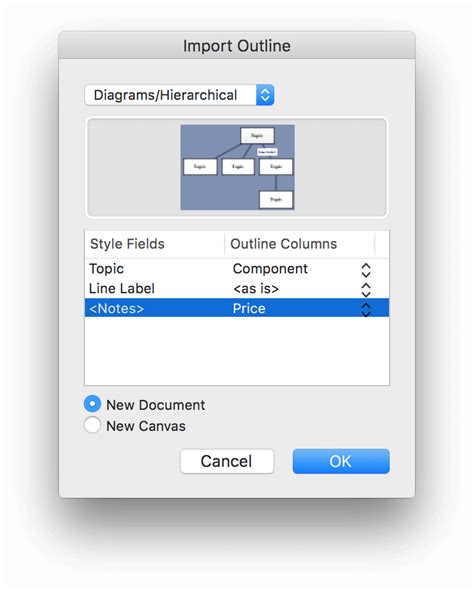Select the Topic style field row
The image size is (474, 589).
(x=237, y=269)
